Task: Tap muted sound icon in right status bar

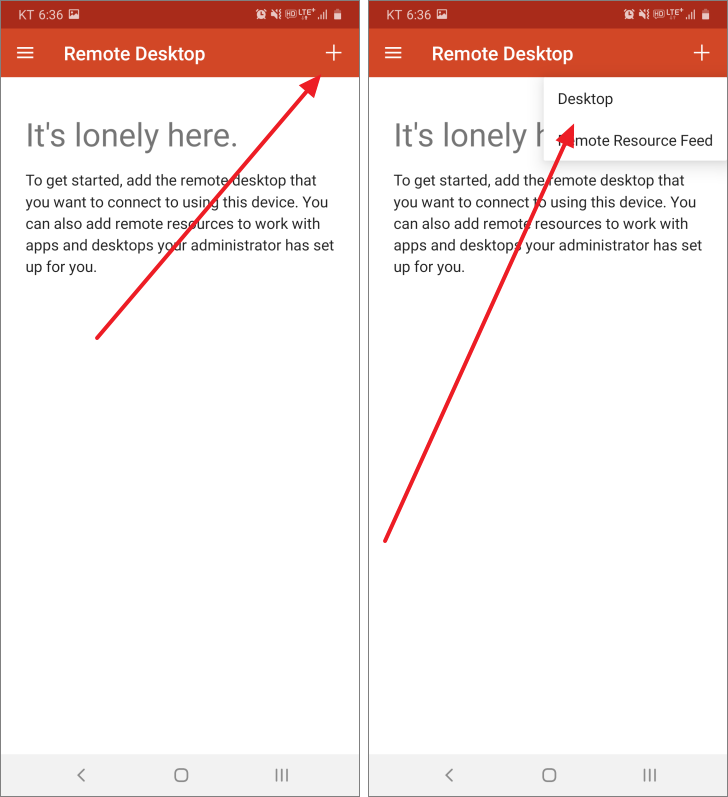Action: pyautogui.click(x=644, y=15)
